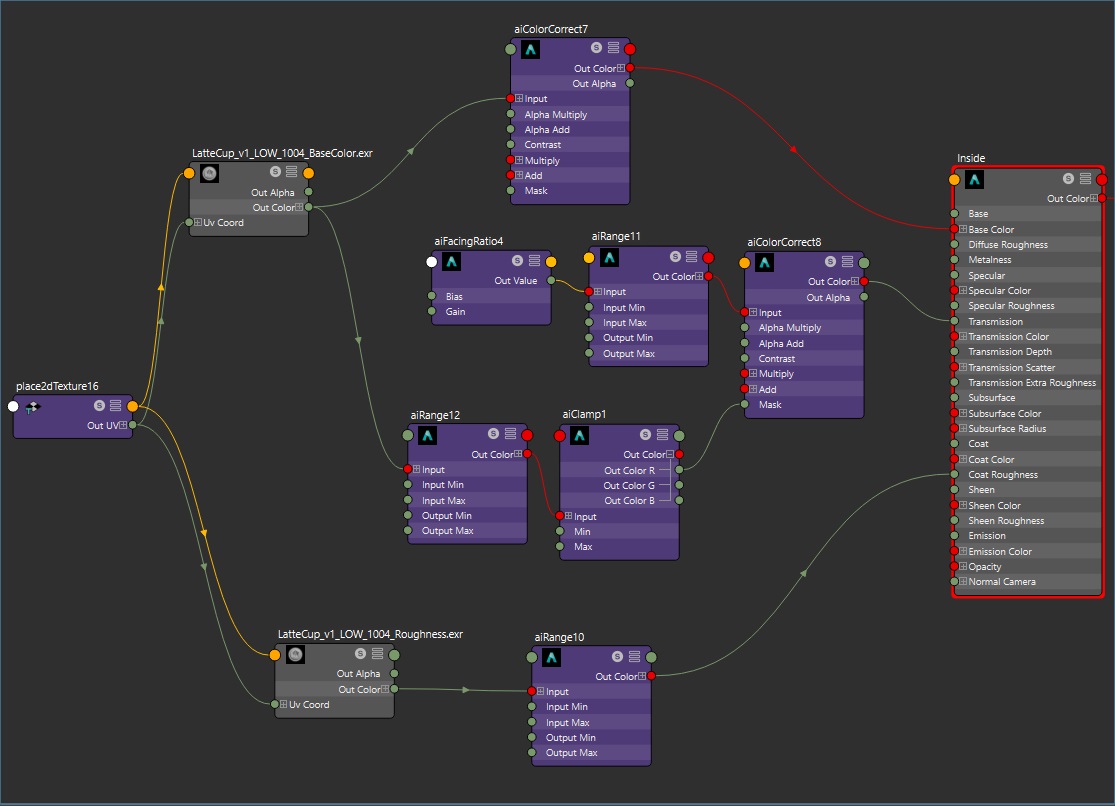The image size is (1115, 806).
Task: Click the Out UV port on place2dTexture16
Action: (133, 425)
